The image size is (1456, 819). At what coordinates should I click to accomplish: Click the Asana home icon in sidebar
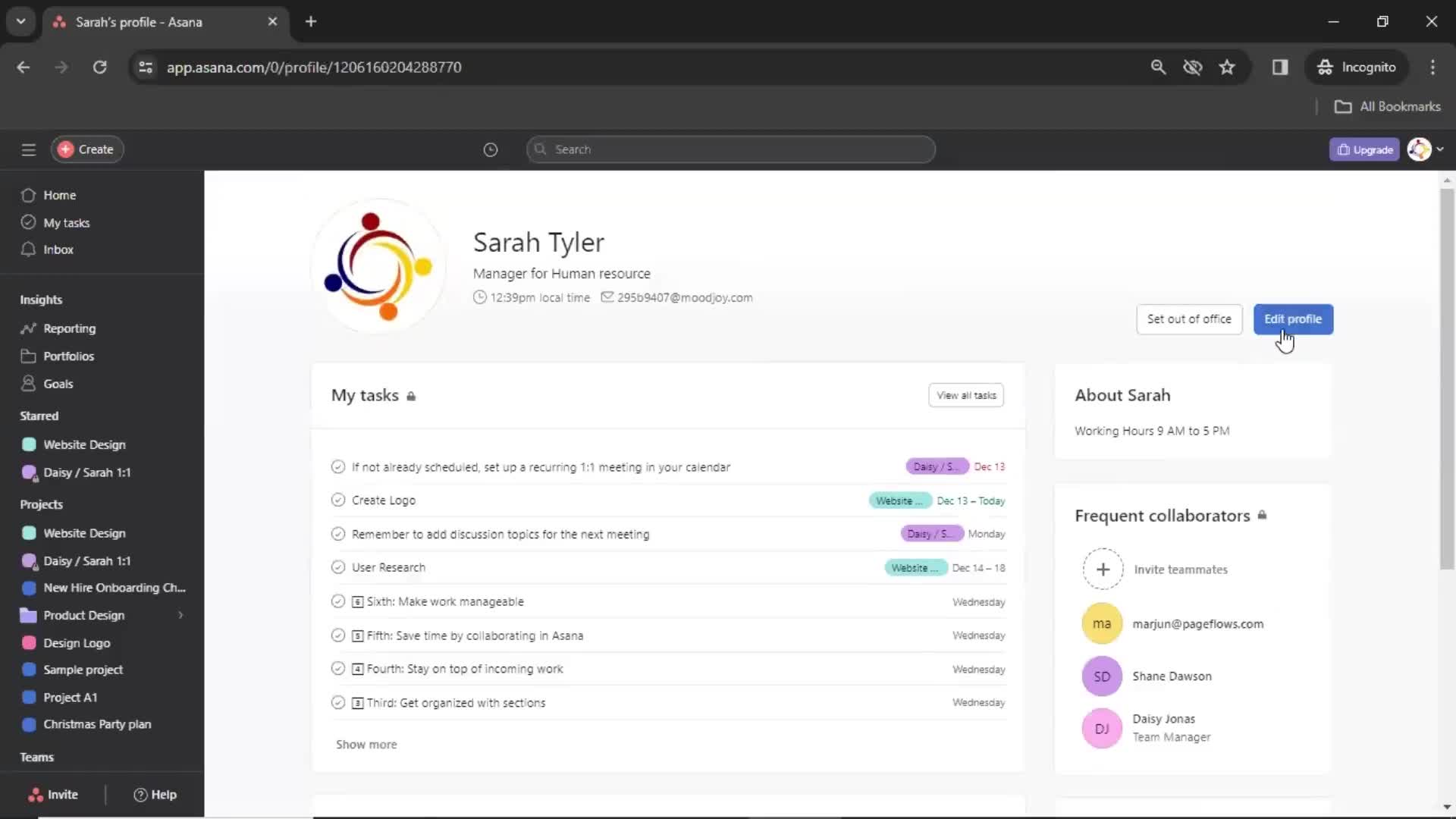[29, 195]
